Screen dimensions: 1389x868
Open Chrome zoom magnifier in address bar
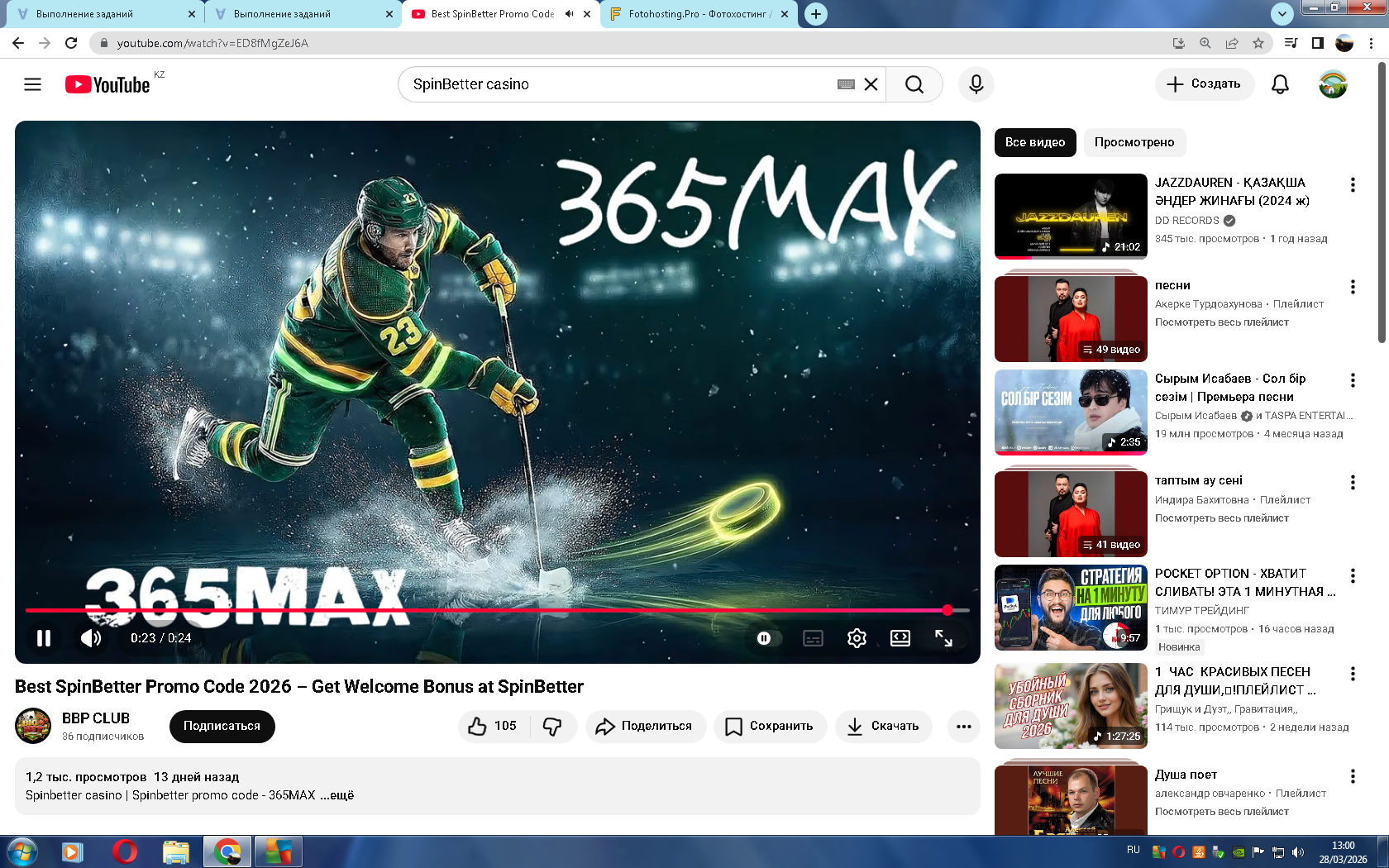(x=1205, y=43)
